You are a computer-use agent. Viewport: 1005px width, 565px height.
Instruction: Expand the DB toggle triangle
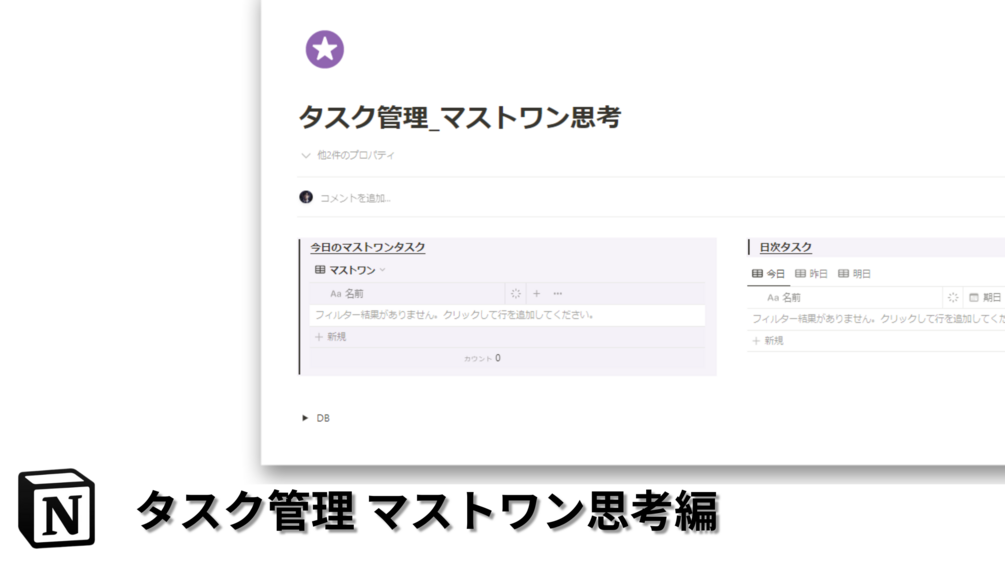tap(305, 418)
